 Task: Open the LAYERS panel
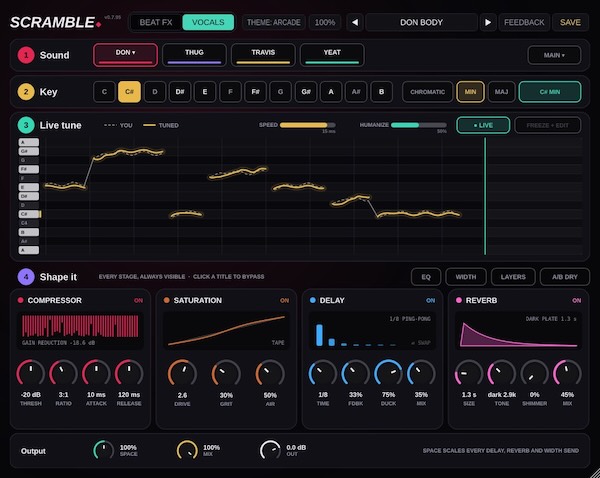tap(513, 277)
